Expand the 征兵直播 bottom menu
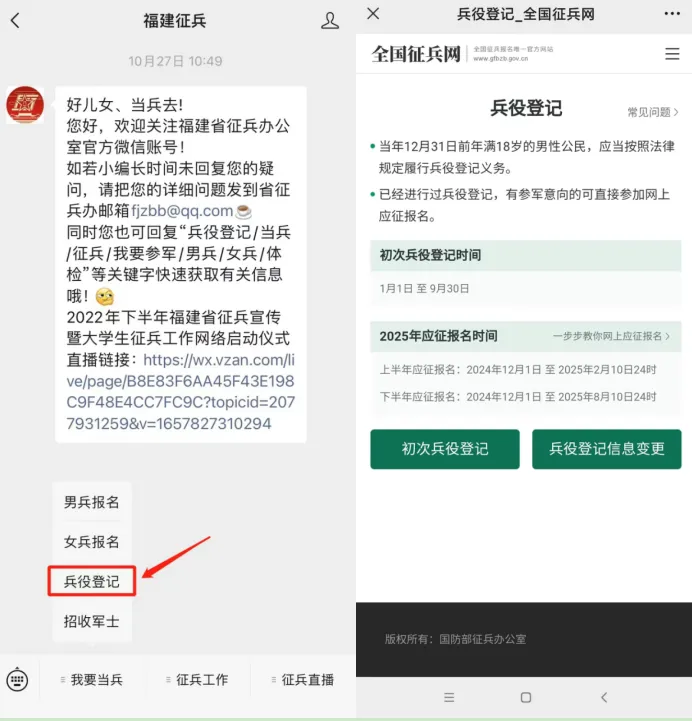The width and height of the screenshot is (692, 721). [x=303, y=680]
